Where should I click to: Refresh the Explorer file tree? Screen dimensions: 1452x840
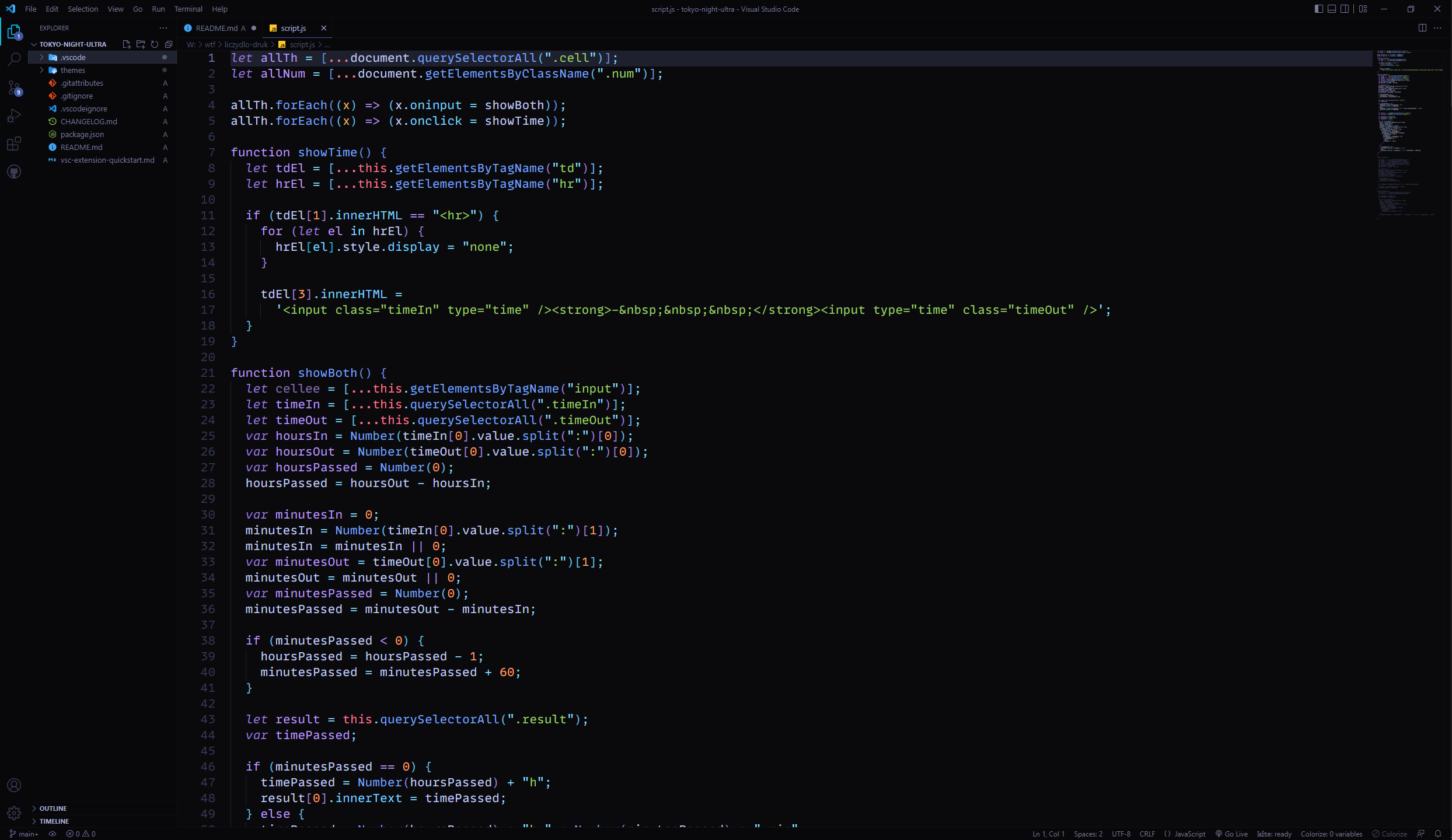155,44
